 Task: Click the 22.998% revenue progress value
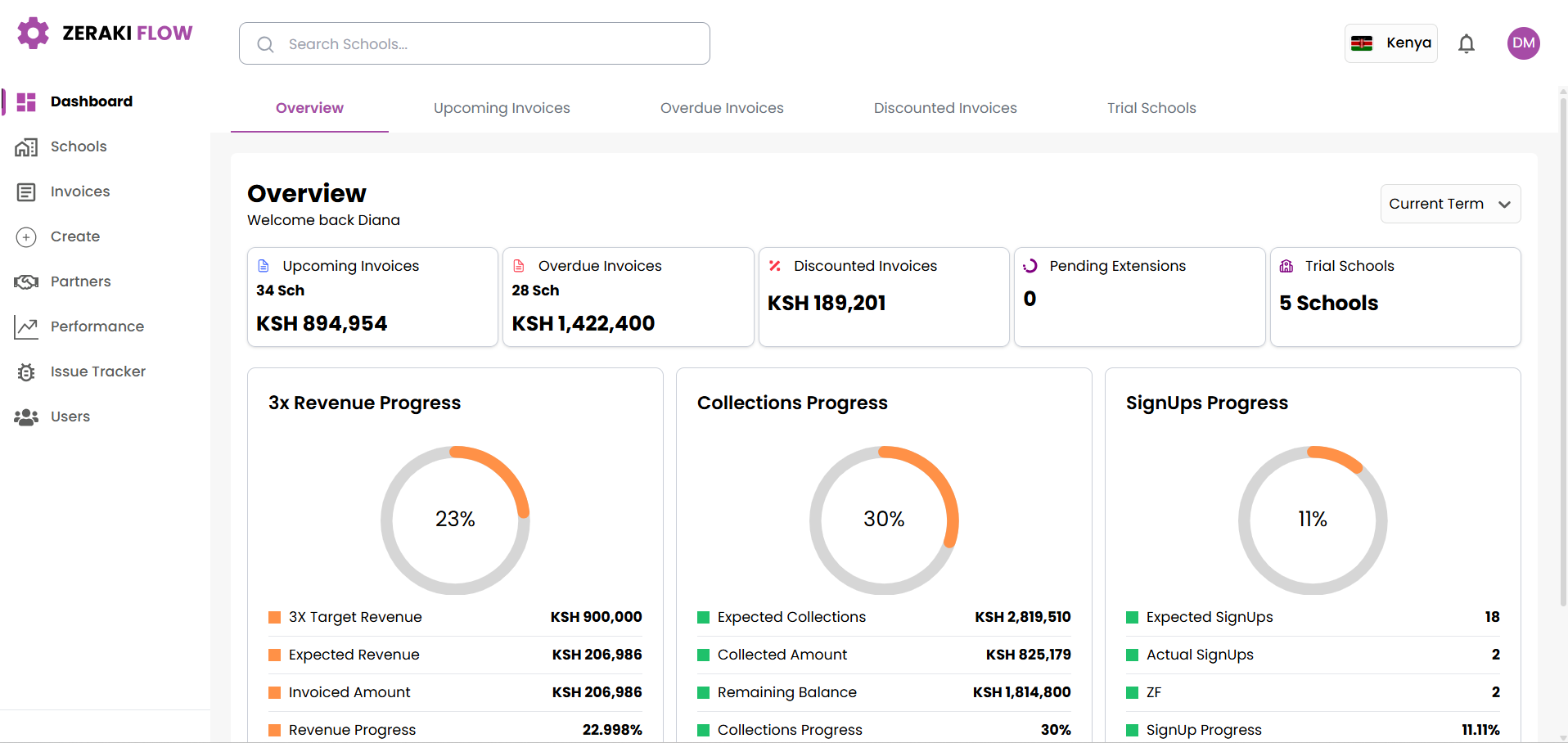[612, 730]
